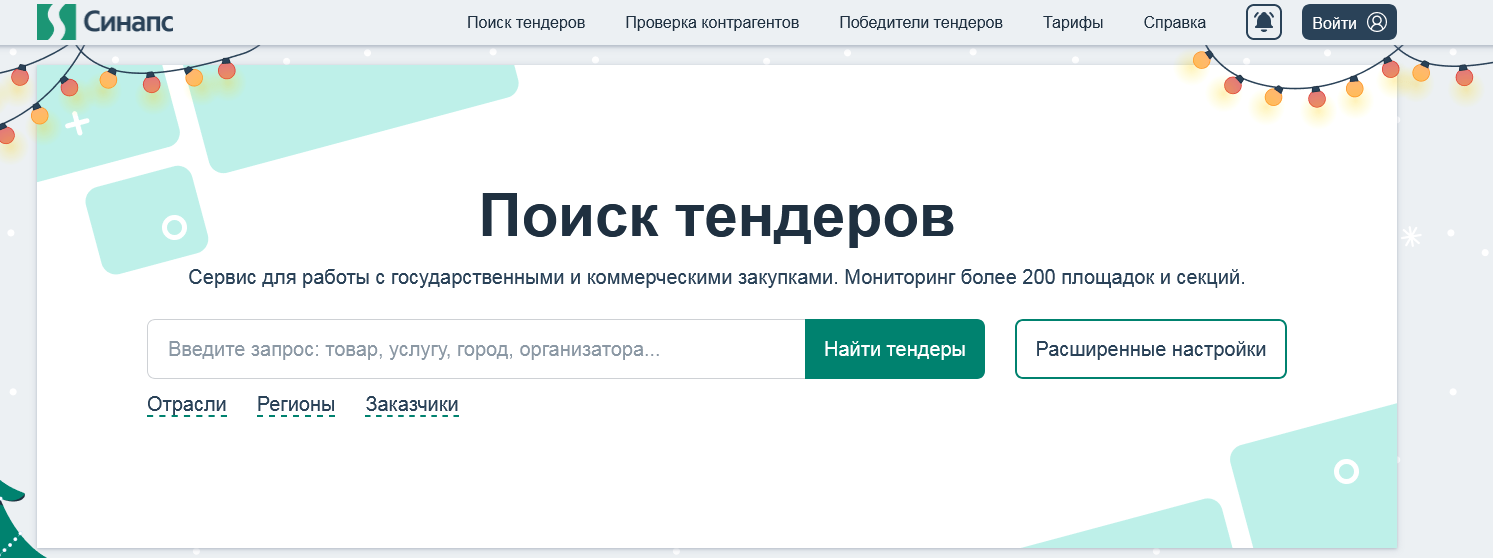Open Победители тендеров page
The image size is (1493, 558).
click(921, 23)
